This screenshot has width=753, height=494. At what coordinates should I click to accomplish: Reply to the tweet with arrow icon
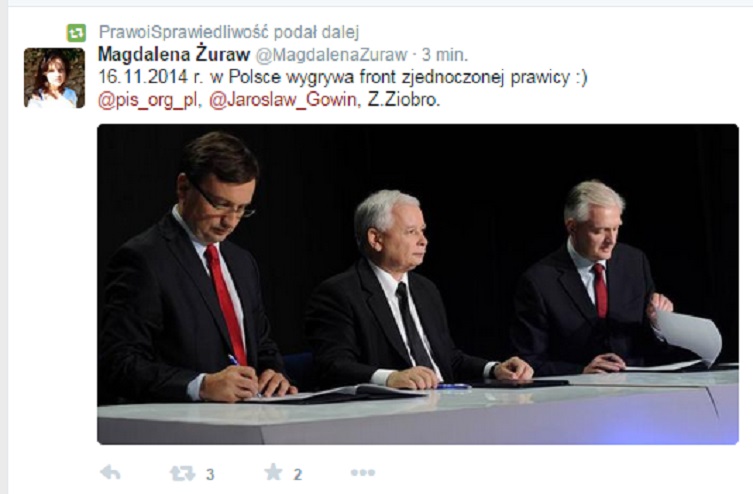click(110, 473)
